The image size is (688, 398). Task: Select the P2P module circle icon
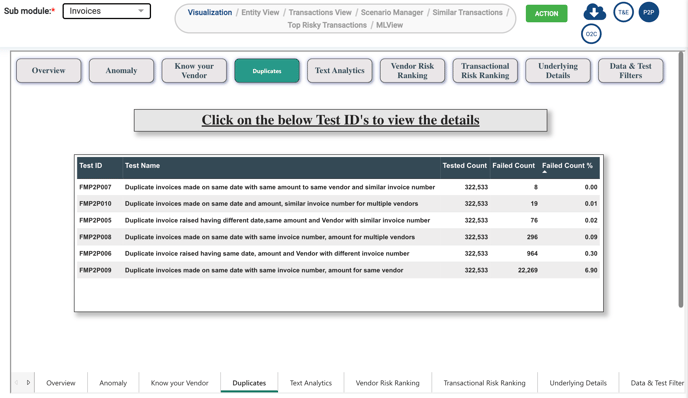649,12
